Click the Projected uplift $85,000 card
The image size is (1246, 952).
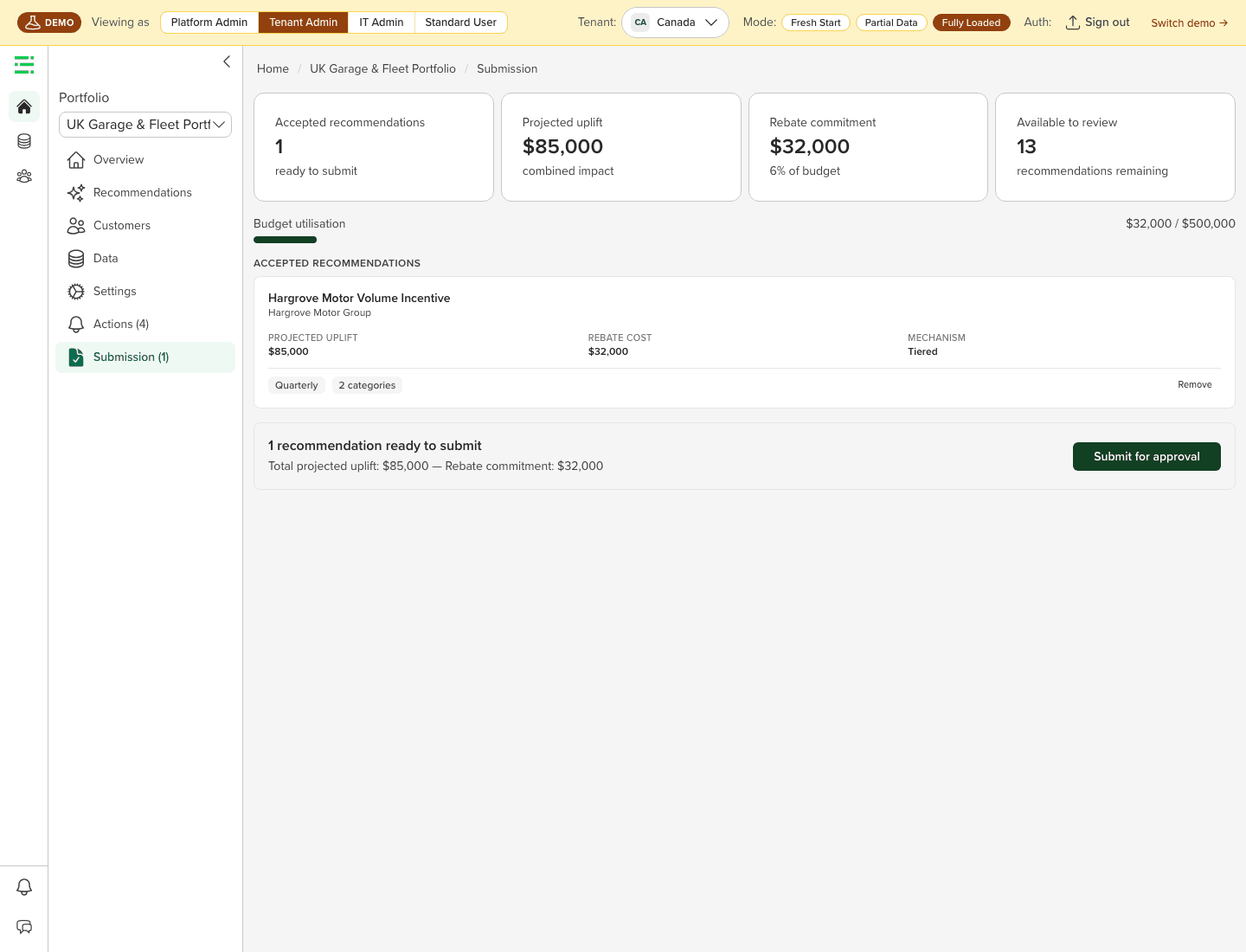[621, 147]
